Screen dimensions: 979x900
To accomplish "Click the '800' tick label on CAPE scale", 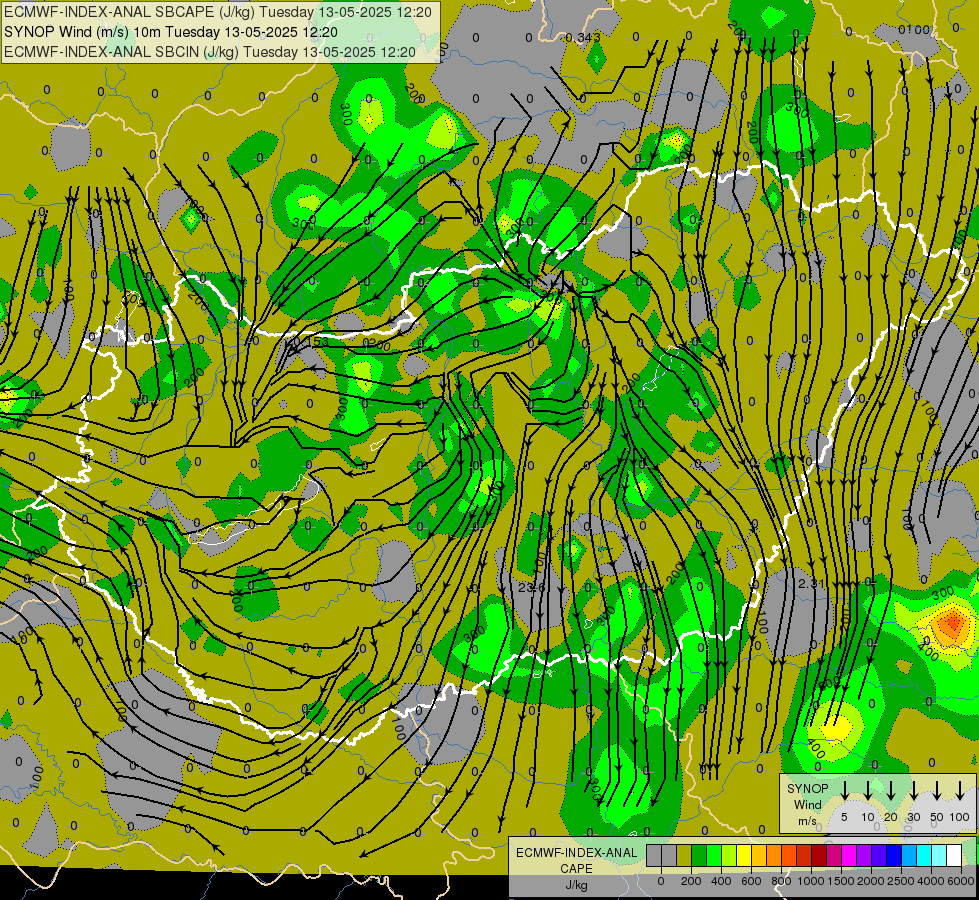I will pyautogui.click(x=781, y=881).
